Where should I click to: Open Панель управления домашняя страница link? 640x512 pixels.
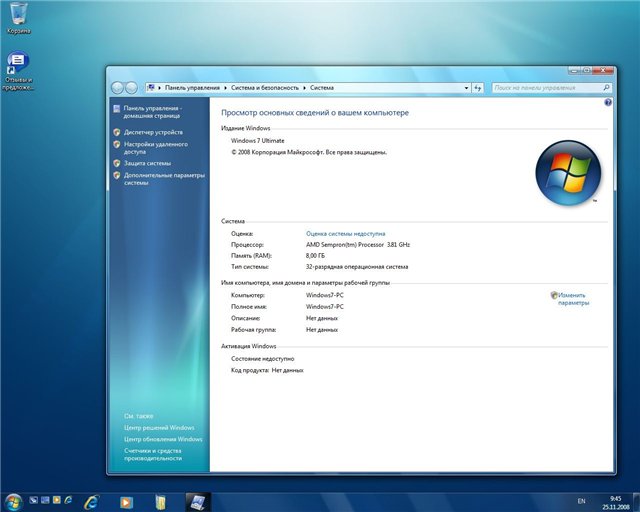(153, 112)
